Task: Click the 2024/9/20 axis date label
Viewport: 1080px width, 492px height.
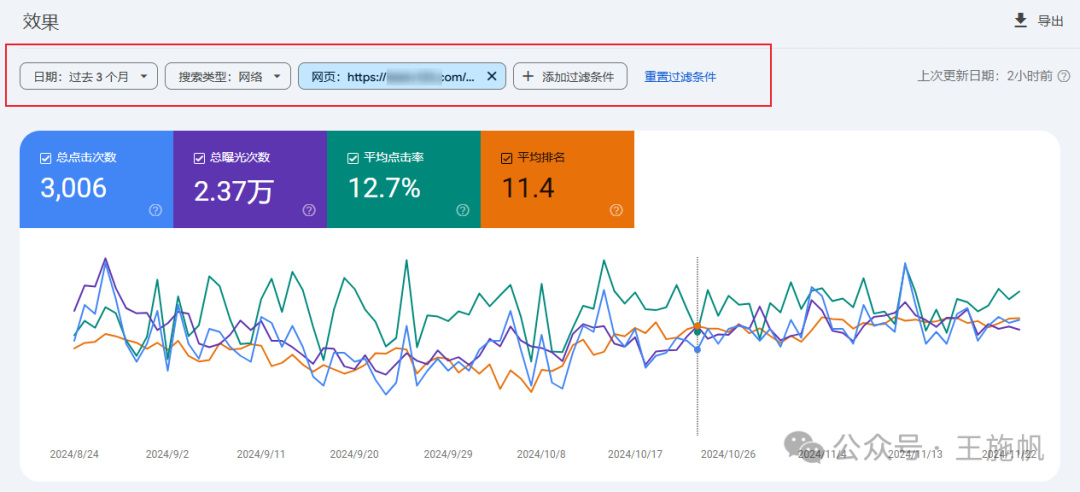Action: pos(353,455)
